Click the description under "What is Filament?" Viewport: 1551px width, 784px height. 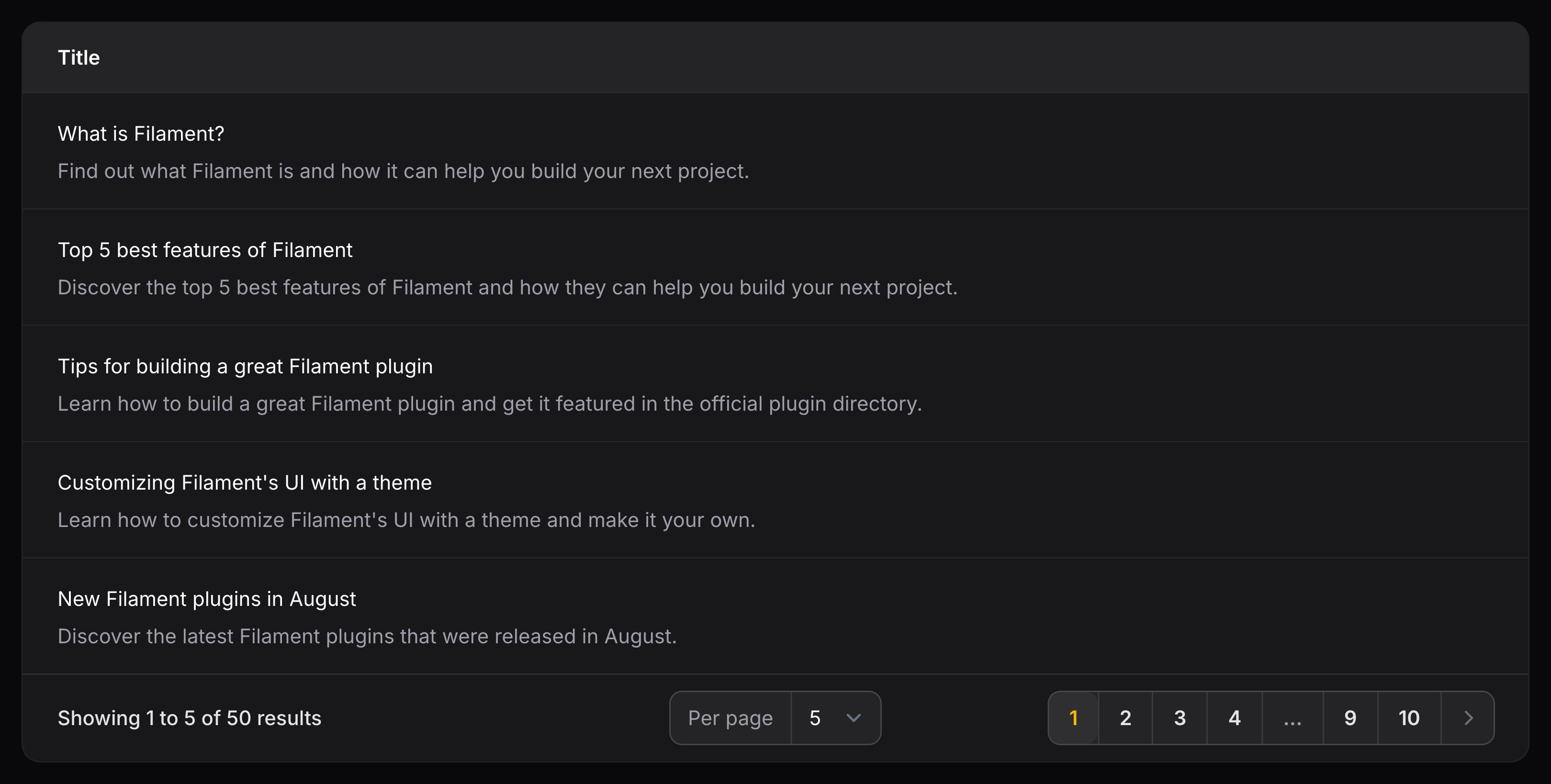tap(404, 171)
